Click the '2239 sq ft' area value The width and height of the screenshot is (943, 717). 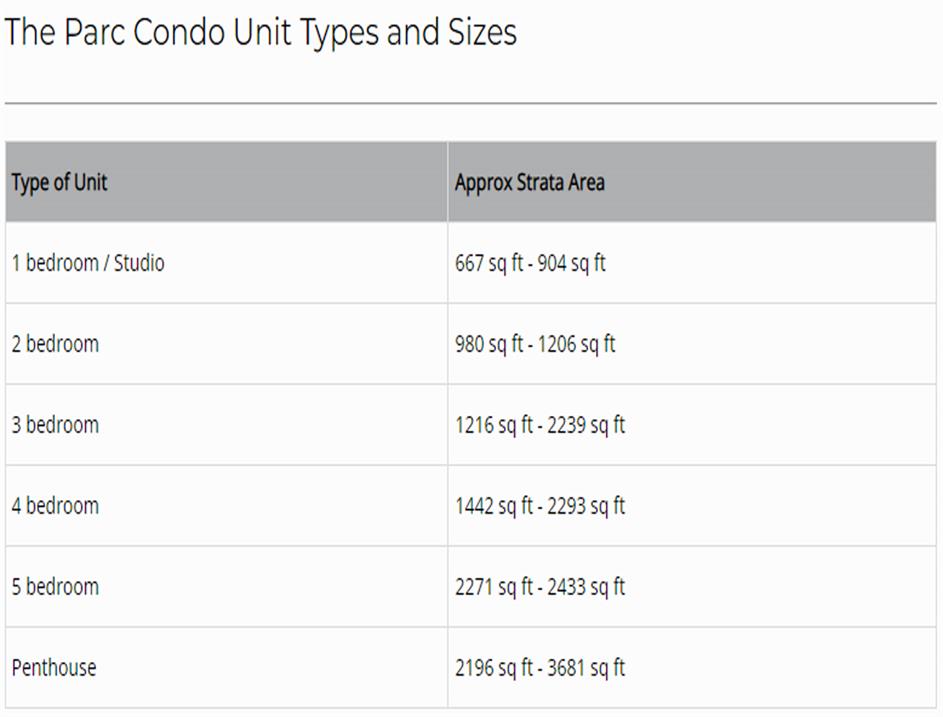[586, 425]
